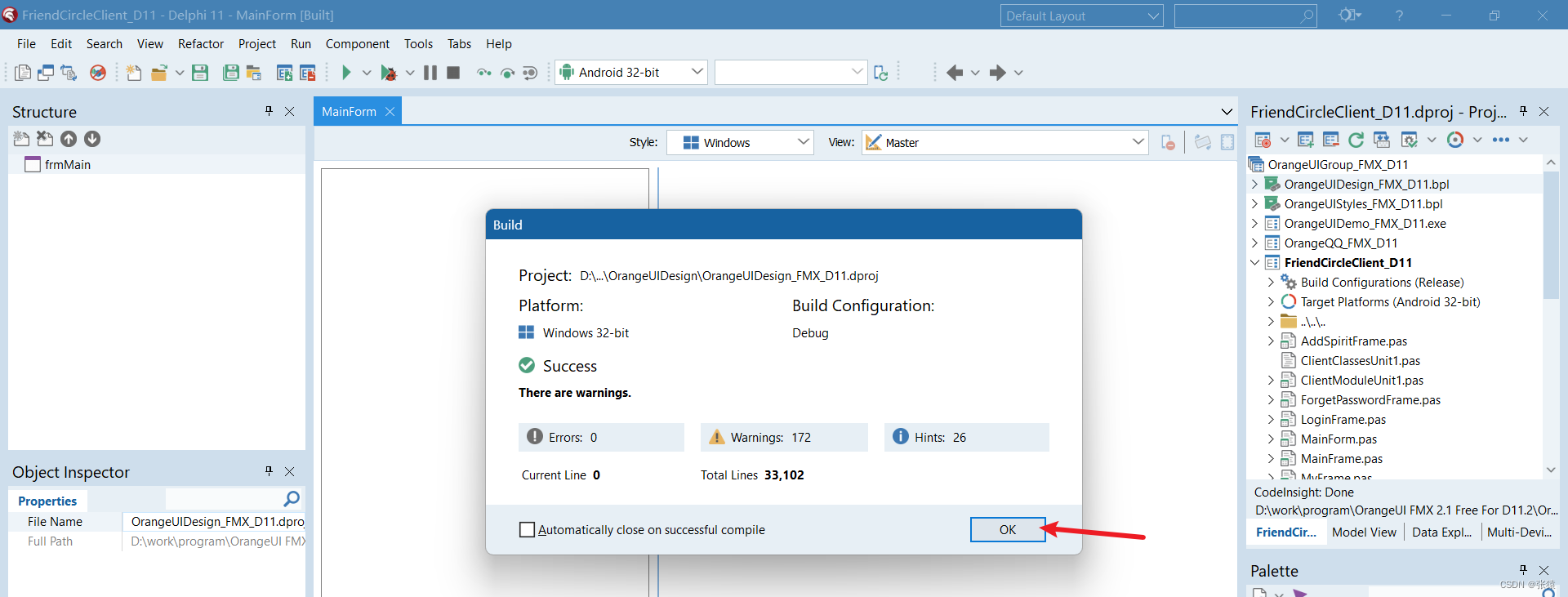Select ClientClassesUnit1.pas in project tree
The image size is (1568, 597).
point(1360,360)
